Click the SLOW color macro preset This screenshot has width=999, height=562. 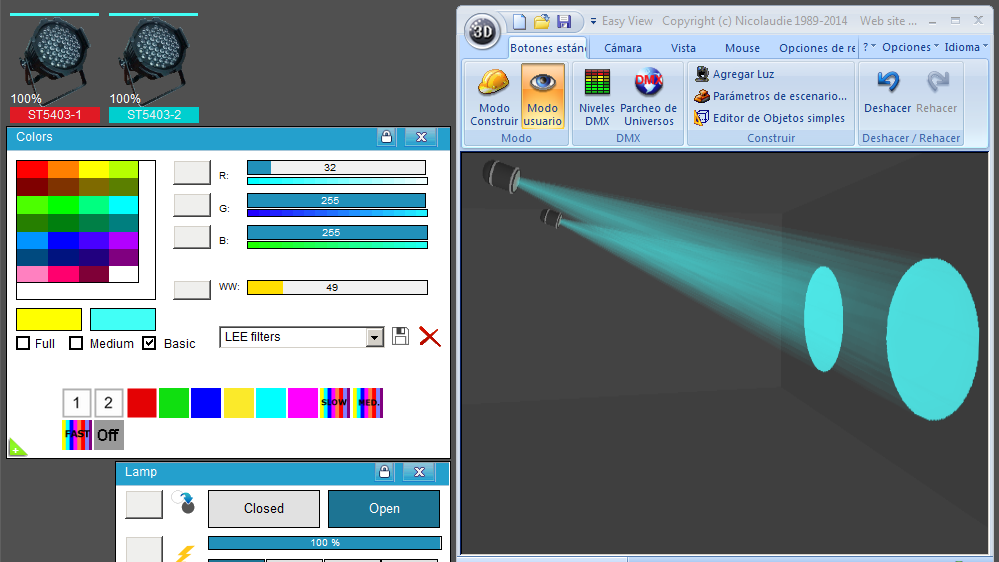click(335, 403)
